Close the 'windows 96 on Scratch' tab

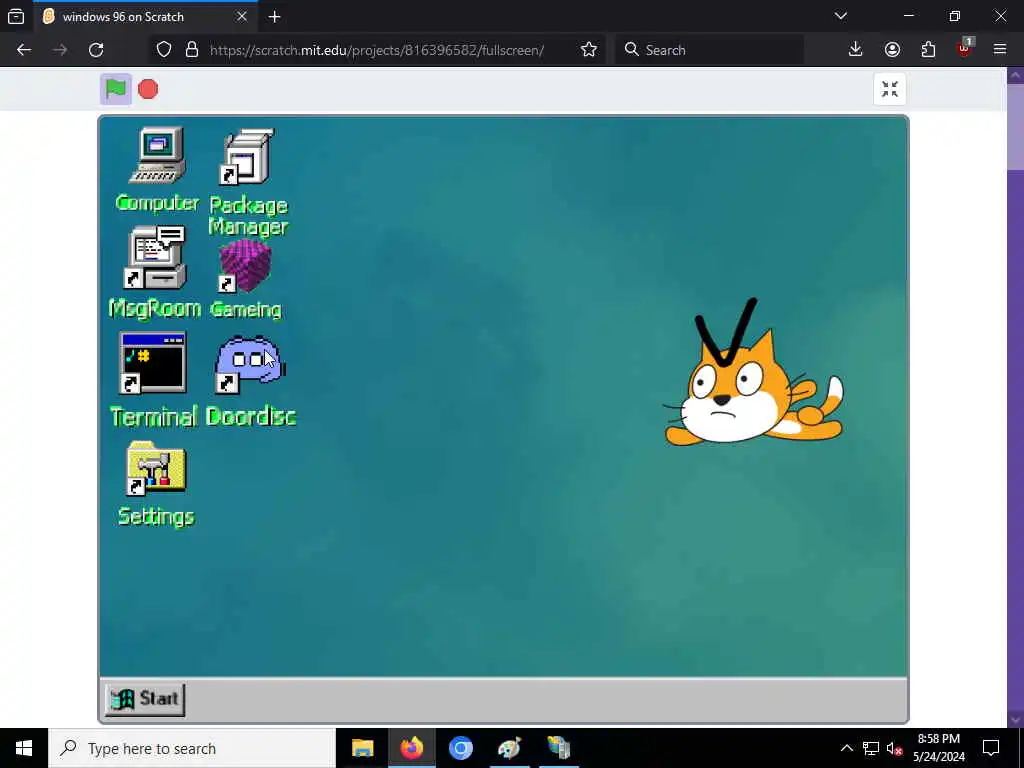tap(242, 16)
